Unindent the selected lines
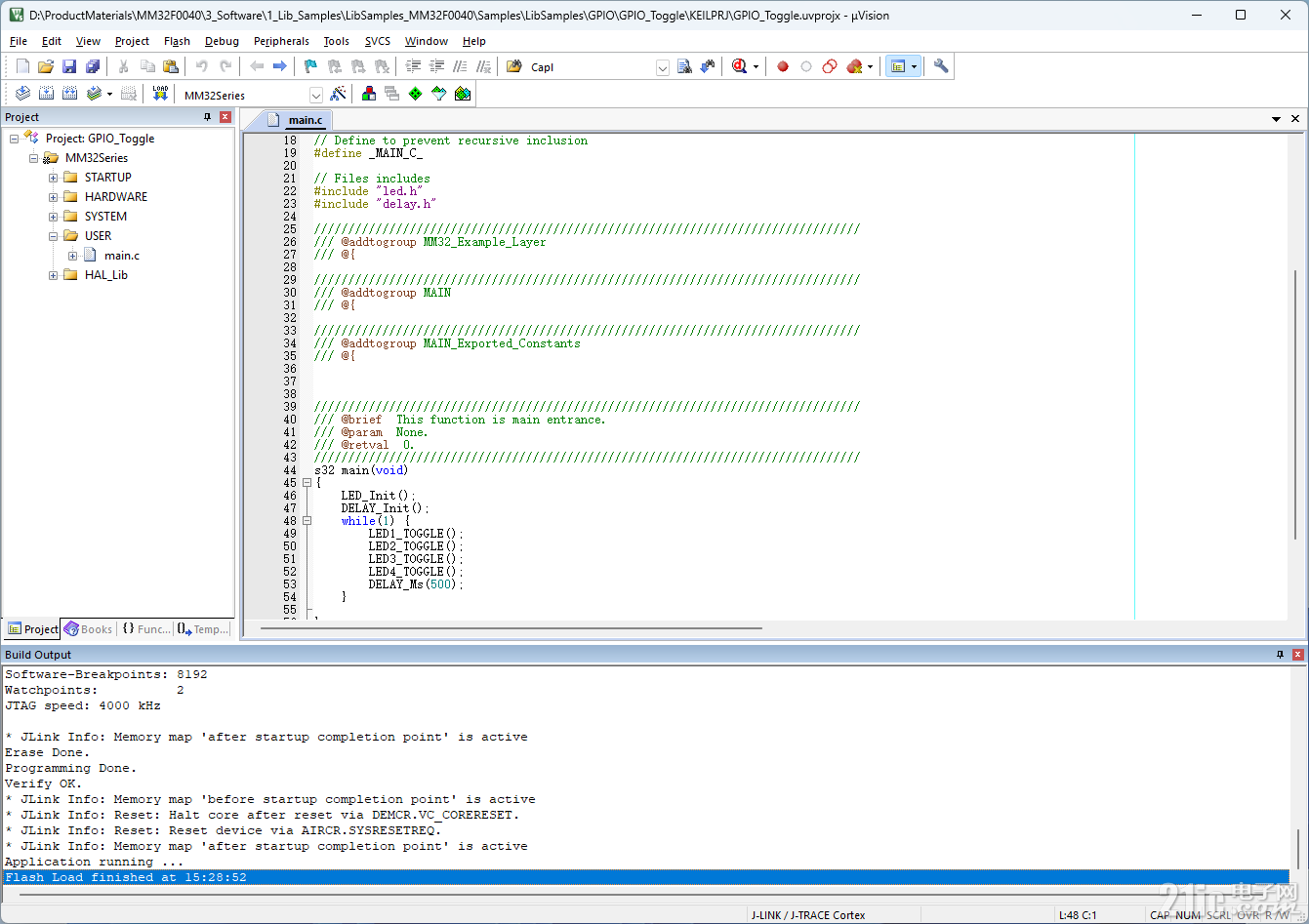This screenshot has height=924, width=1309. (436, 66)
